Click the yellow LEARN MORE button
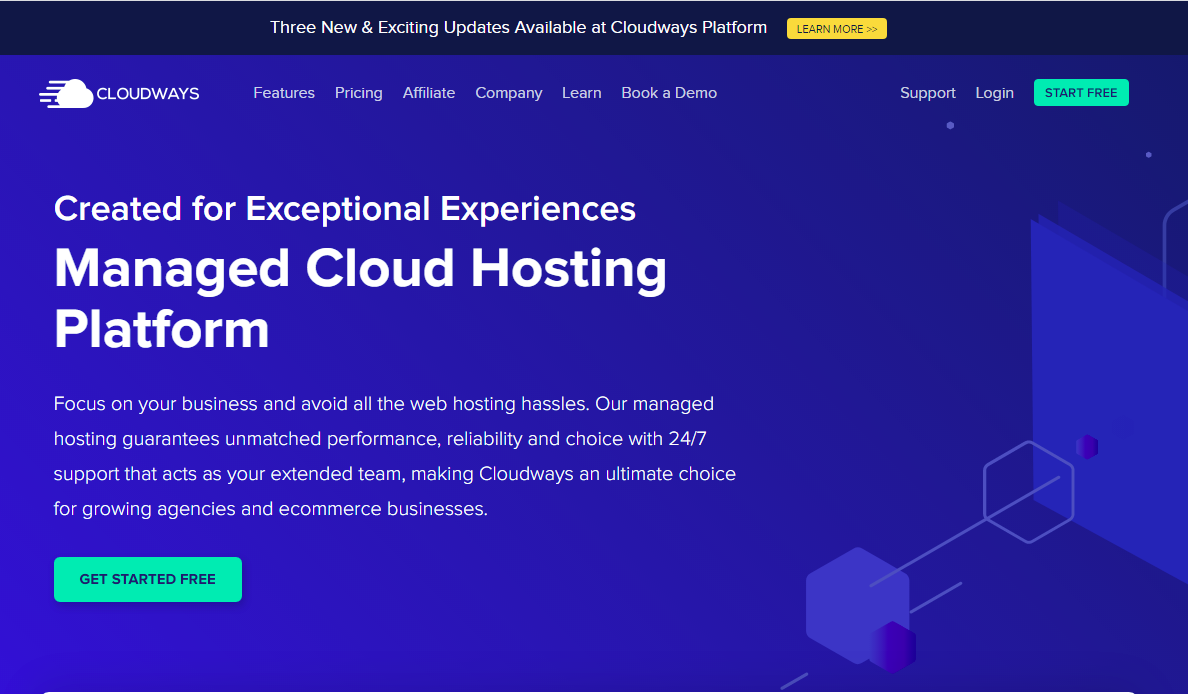 coord(836,29)
